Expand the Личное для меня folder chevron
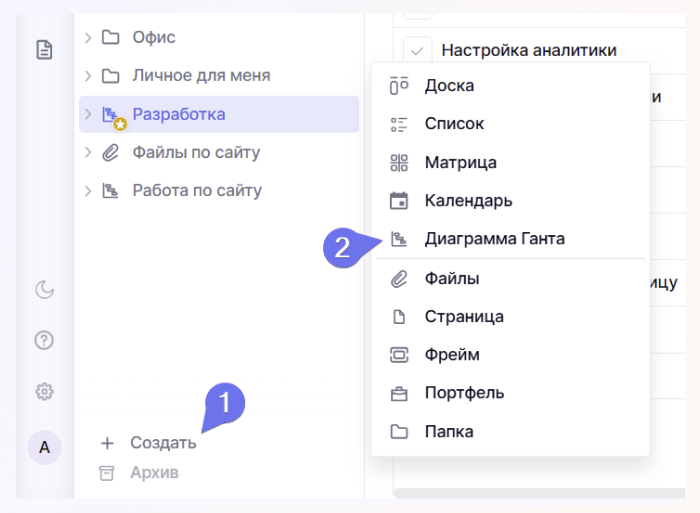Screen dimensions: 700x513 click(x=88, y=76)
